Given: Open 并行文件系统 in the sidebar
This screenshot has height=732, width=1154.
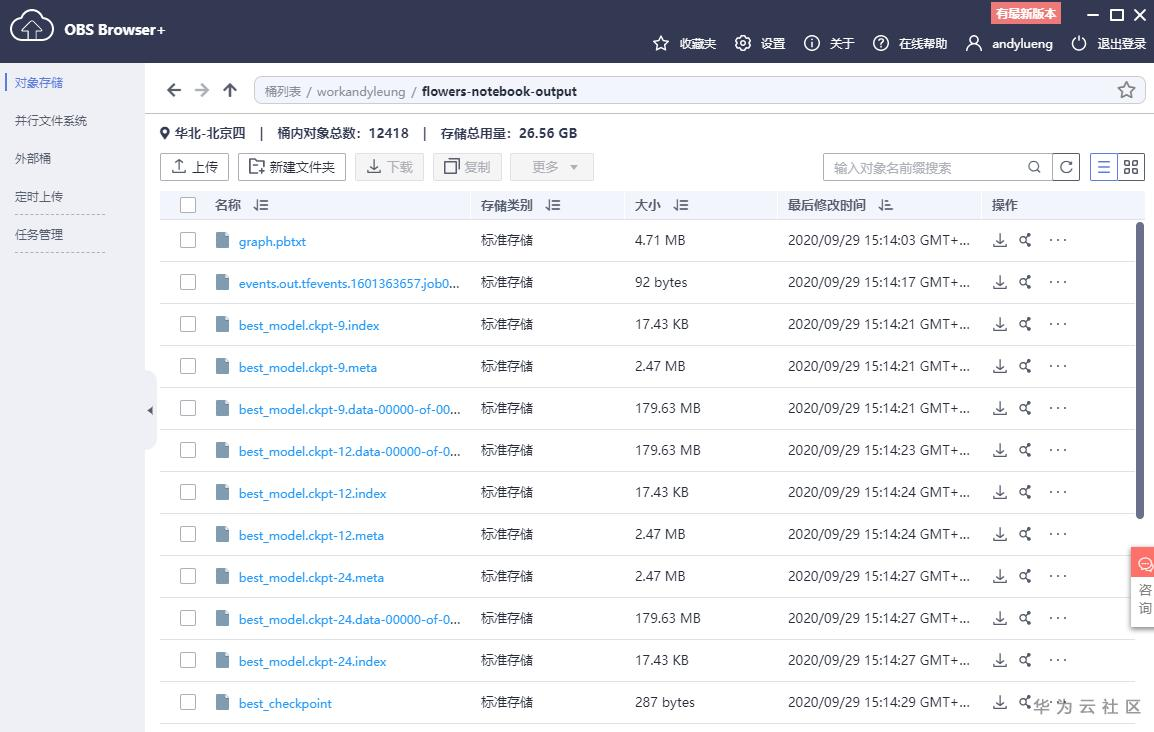Looking at the screenshot, I should point(51,120).
